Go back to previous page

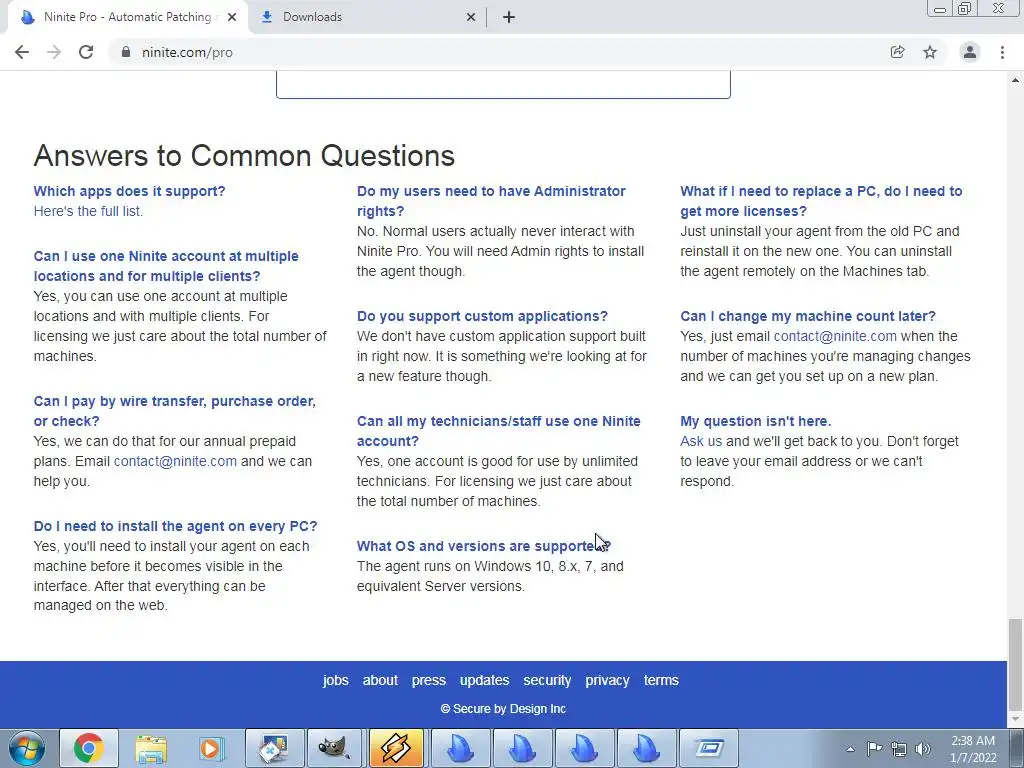22,52
